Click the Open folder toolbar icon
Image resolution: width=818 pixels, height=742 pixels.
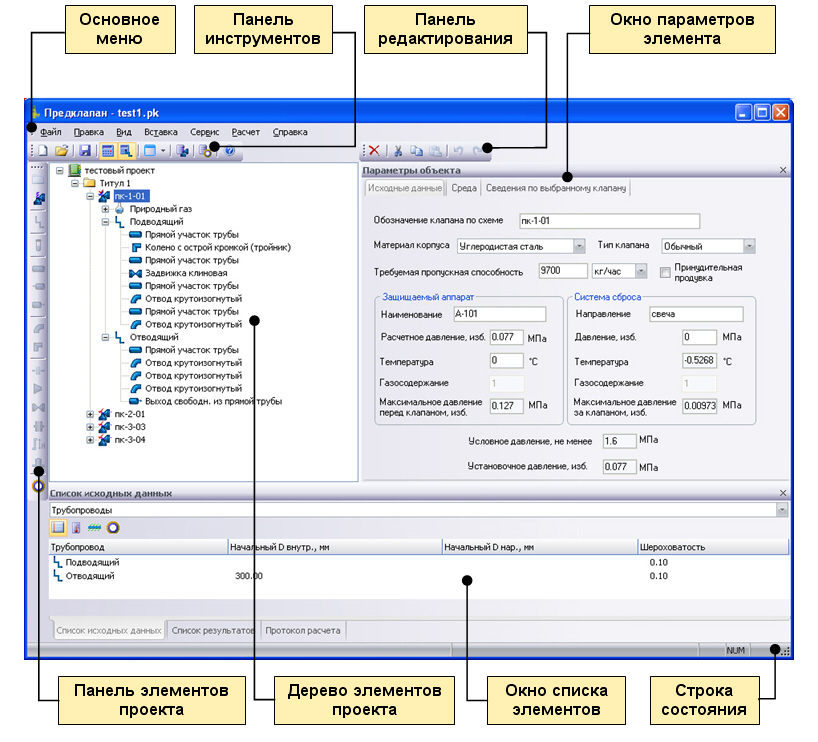(61, 151)
